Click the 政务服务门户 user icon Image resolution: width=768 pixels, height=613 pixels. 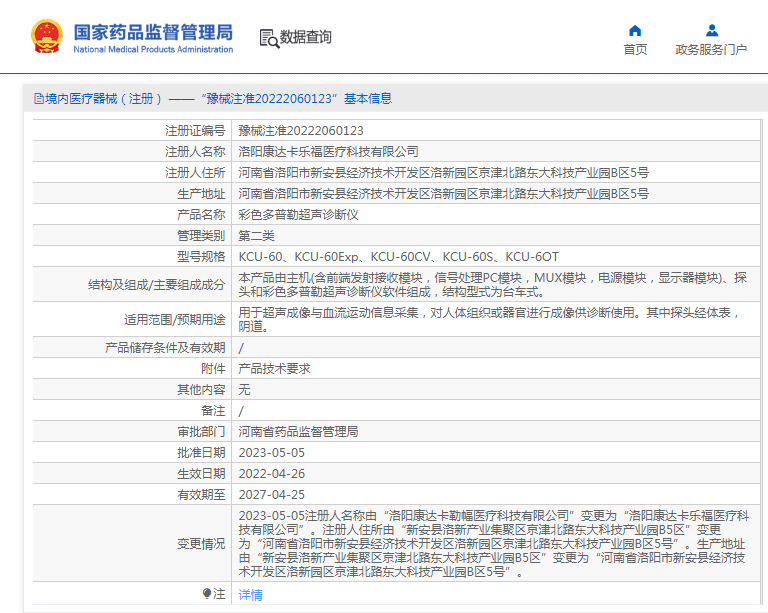pyautogui.click(x=712, y=30)
